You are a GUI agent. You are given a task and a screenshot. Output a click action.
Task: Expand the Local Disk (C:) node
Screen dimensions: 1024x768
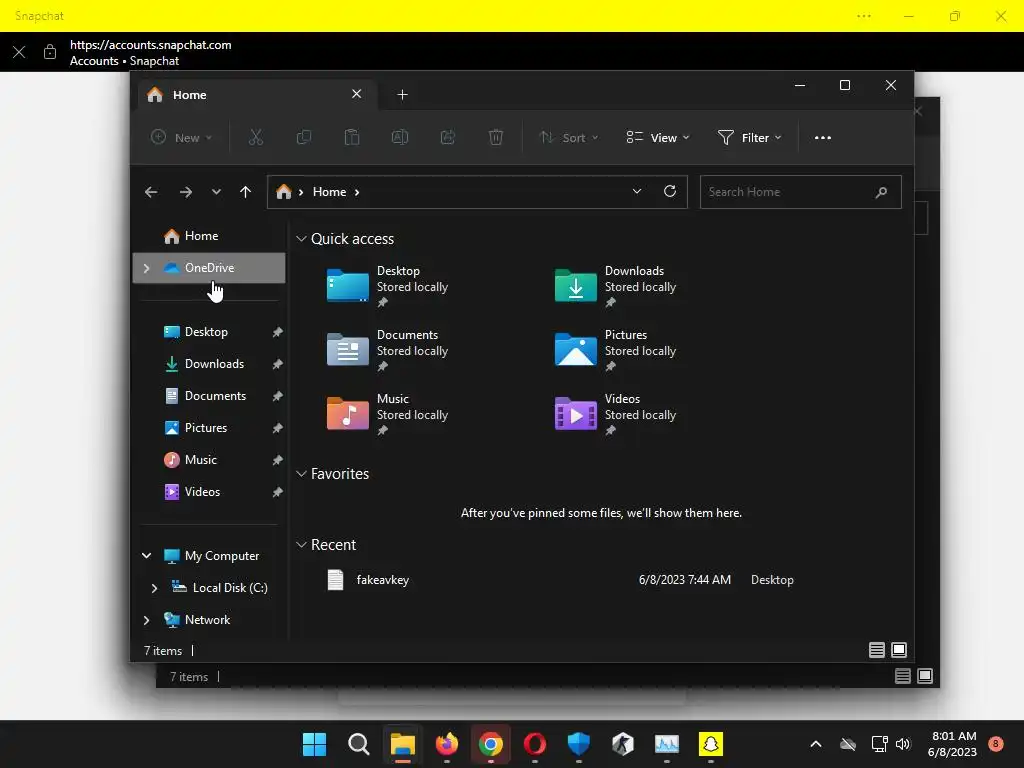pos(154,588)
